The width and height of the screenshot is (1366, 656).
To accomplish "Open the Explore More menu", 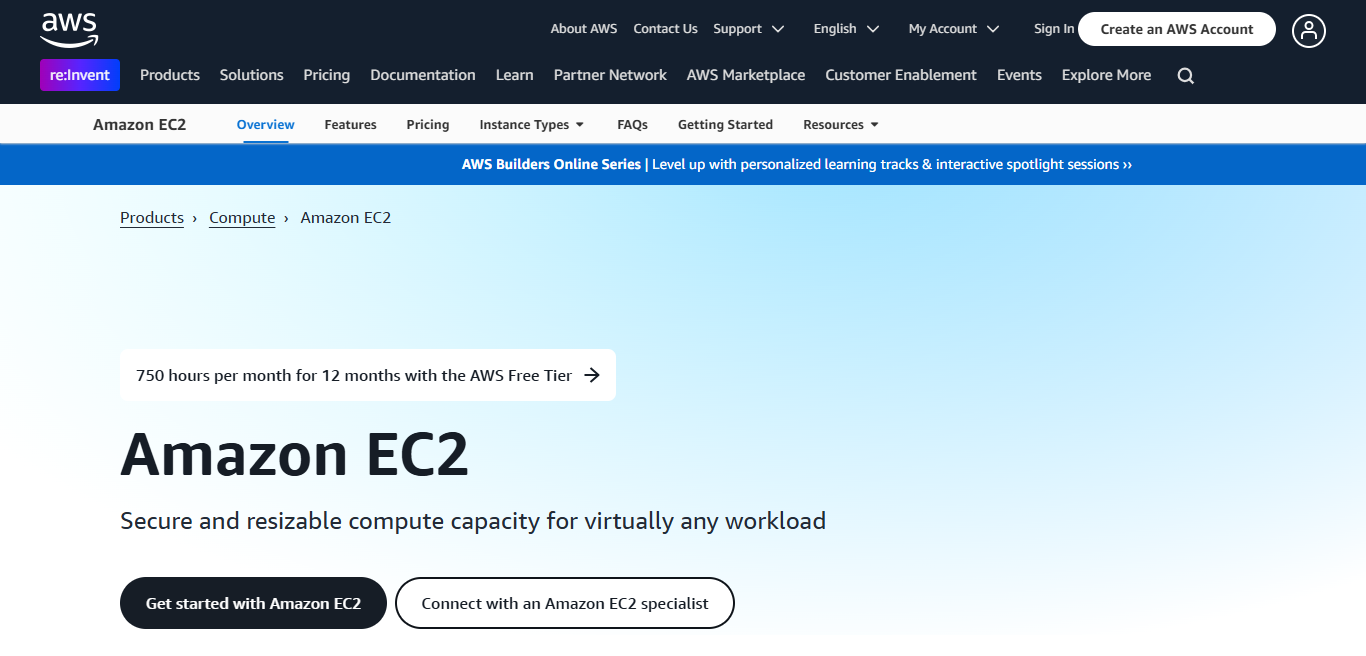I will coord(1106,75).
